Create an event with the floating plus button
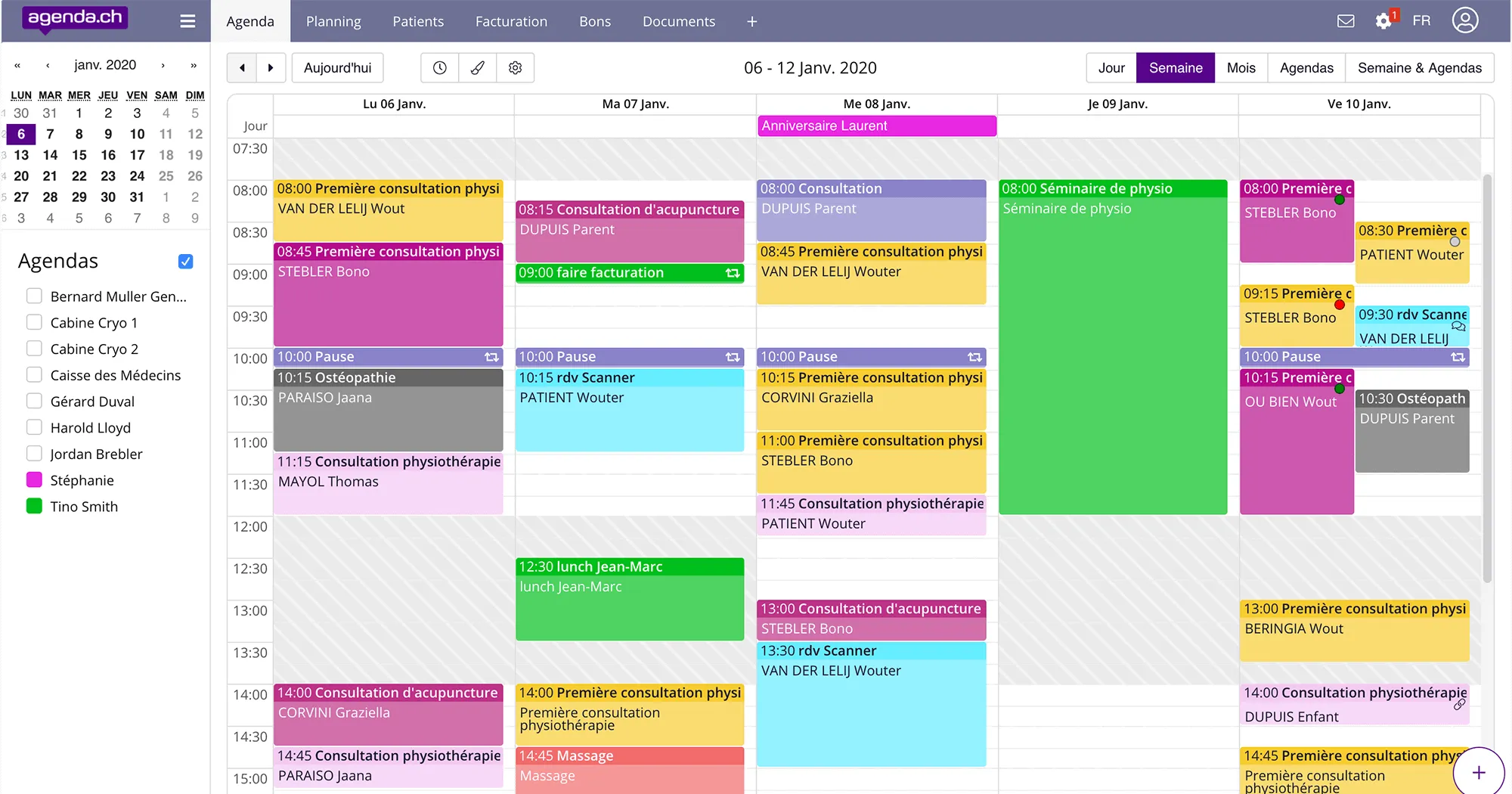 pos(1479,772)
